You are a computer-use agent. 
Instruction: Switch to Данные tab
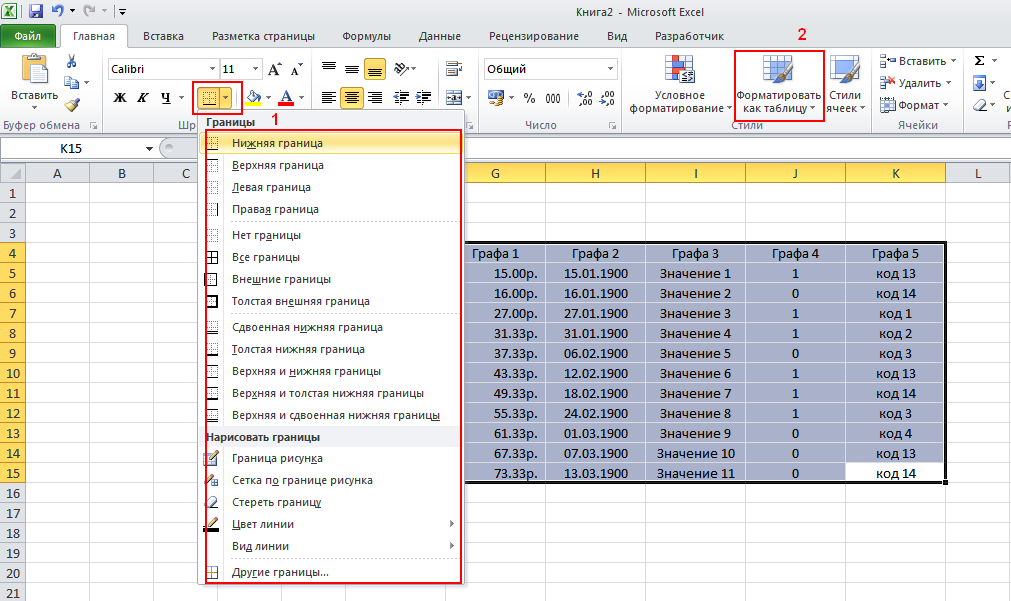(440, 36)
